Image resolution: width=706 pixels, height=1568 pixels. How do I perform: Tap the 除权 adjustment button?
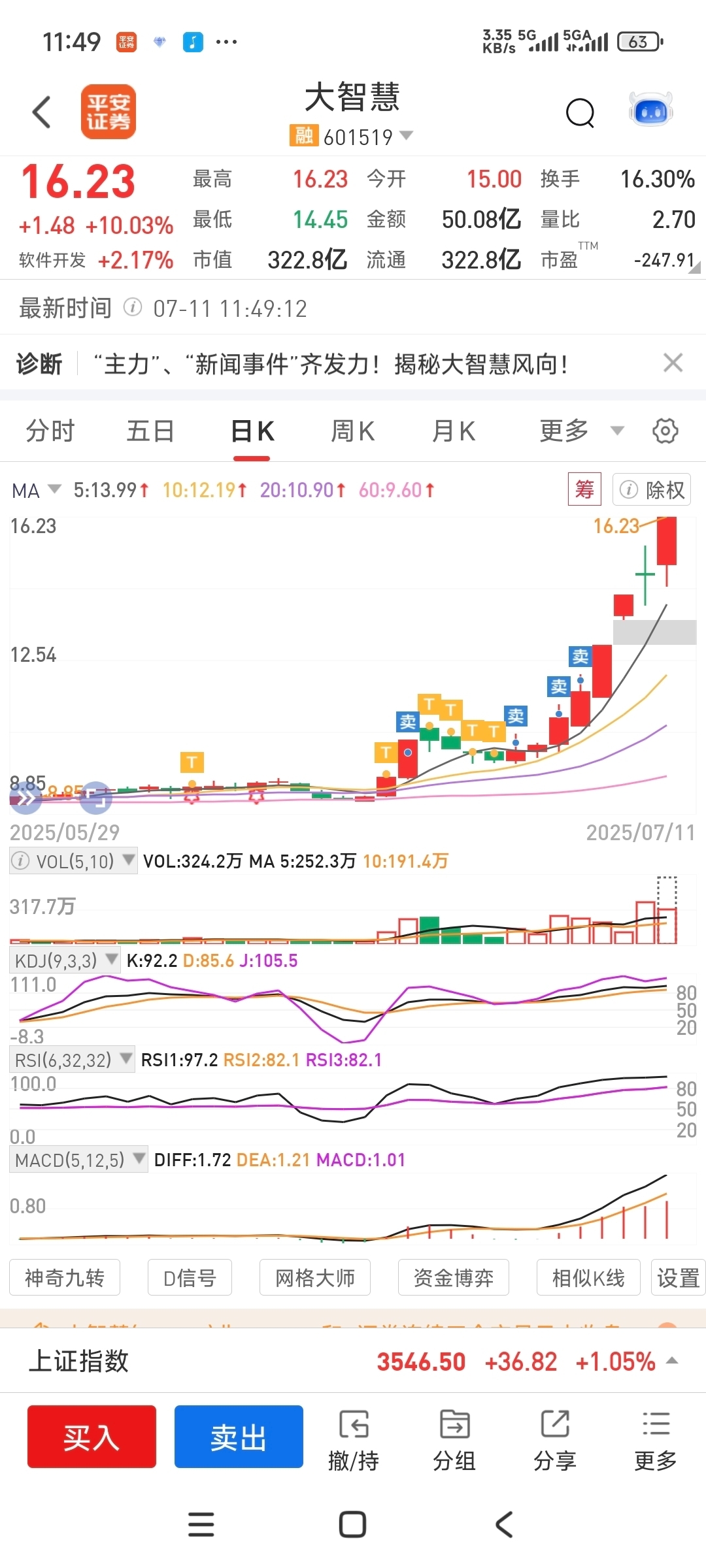(652, 489)
